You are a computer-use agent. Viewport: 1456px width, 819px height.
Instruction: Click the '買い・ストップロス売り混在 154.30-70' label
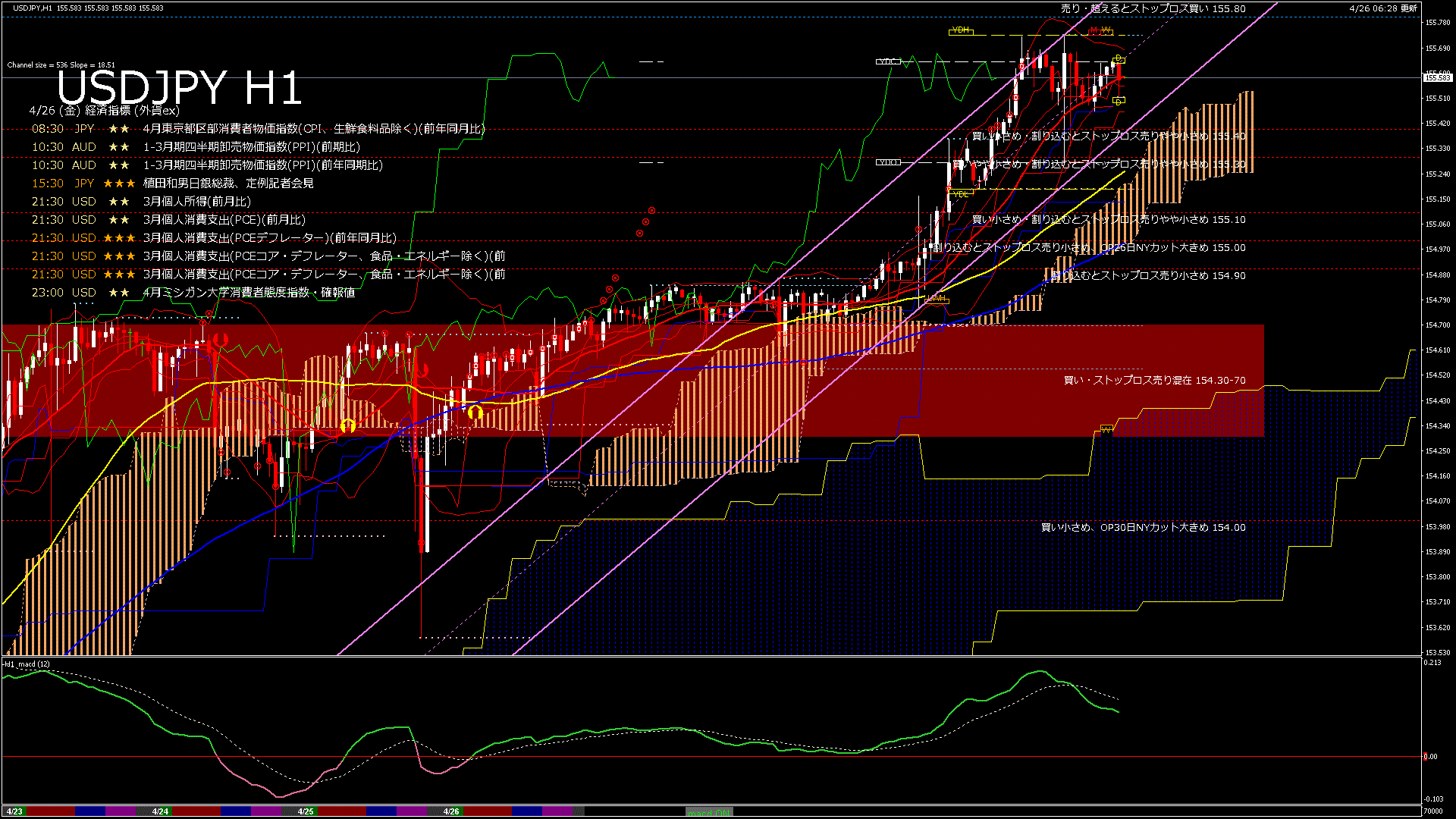tap(1155, 380)
